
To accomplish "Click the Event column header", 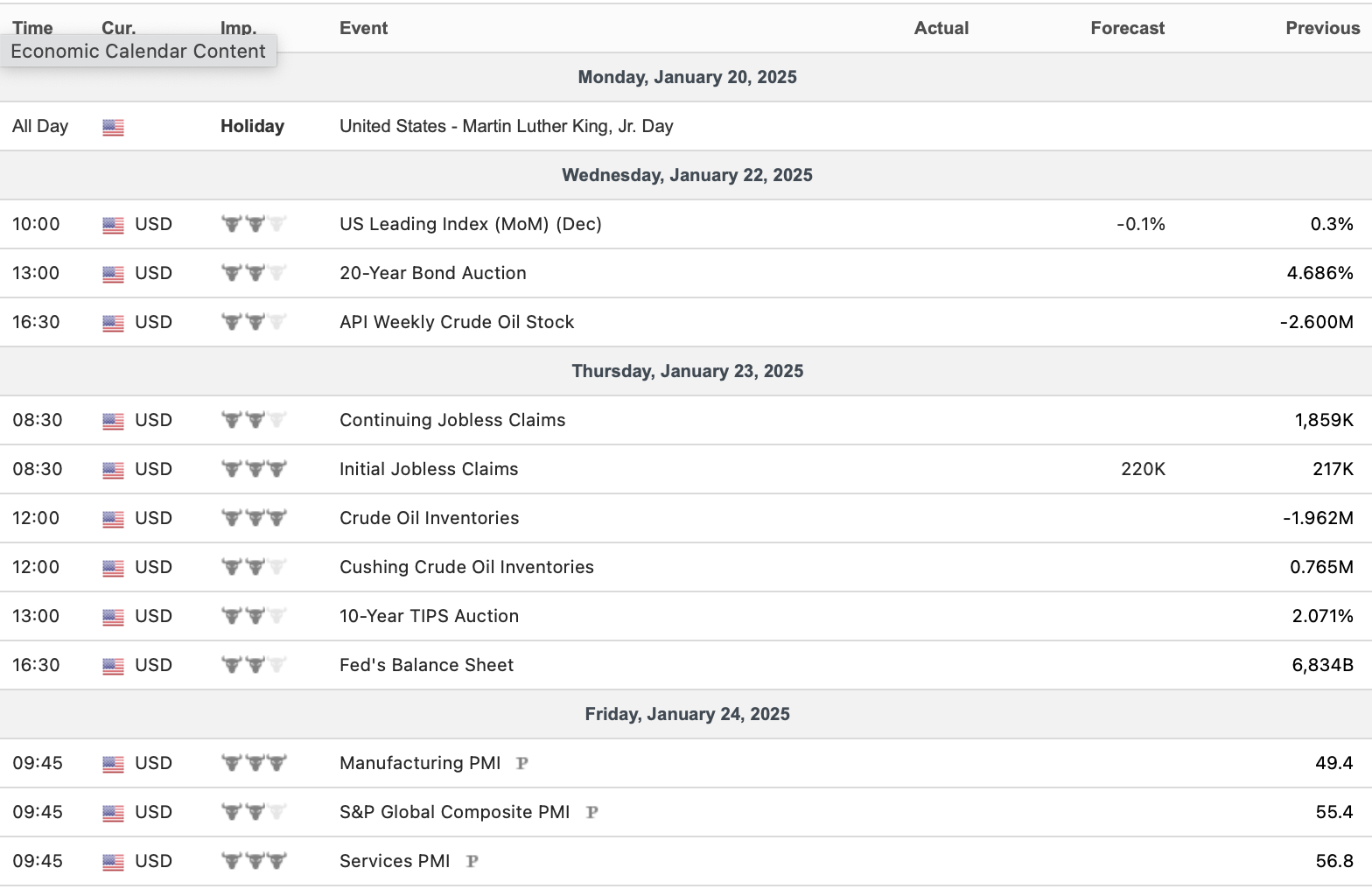I will click(x=363, y=28).
